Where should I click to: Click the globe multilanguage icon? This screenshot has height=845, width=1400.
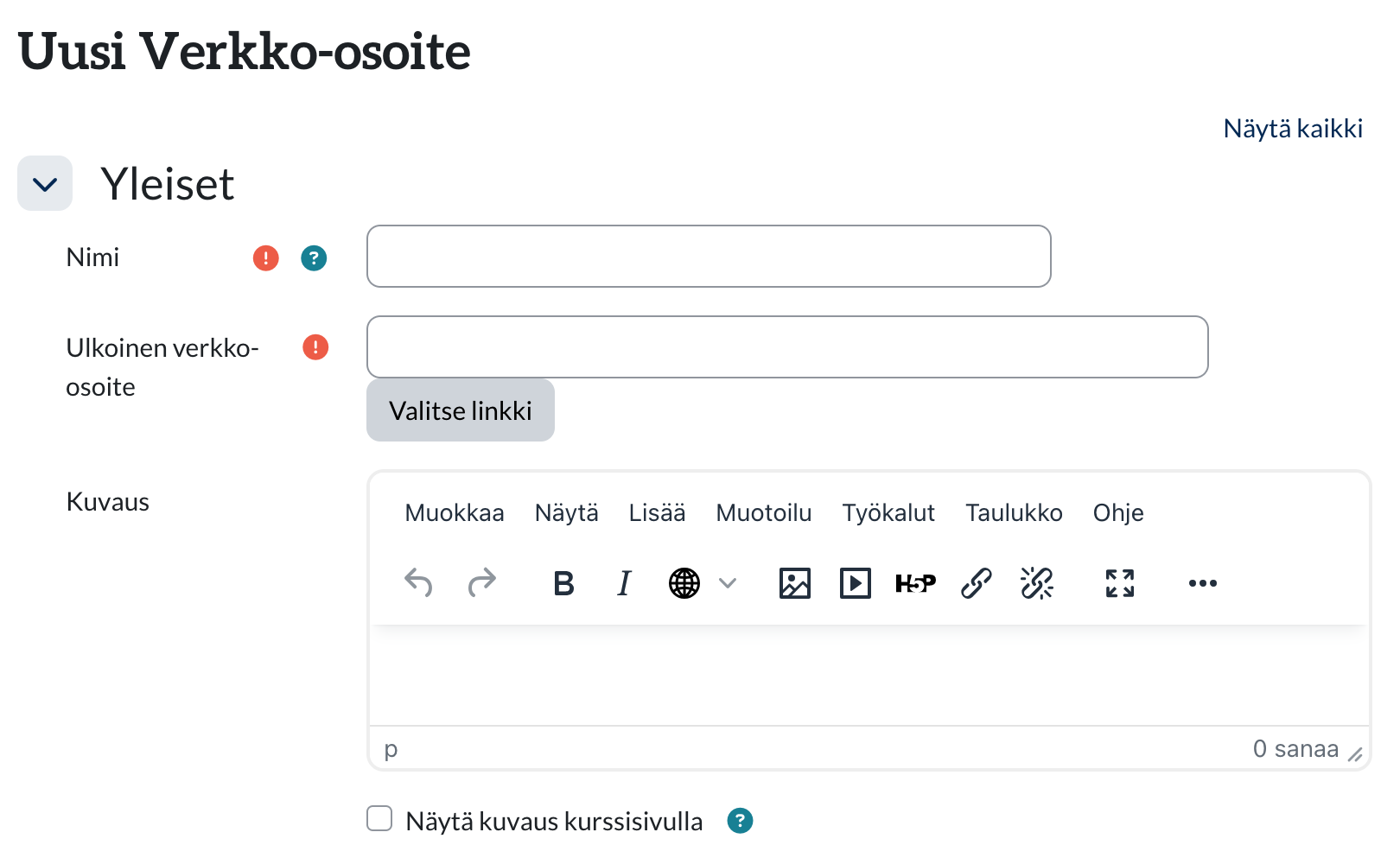point(684,584)
